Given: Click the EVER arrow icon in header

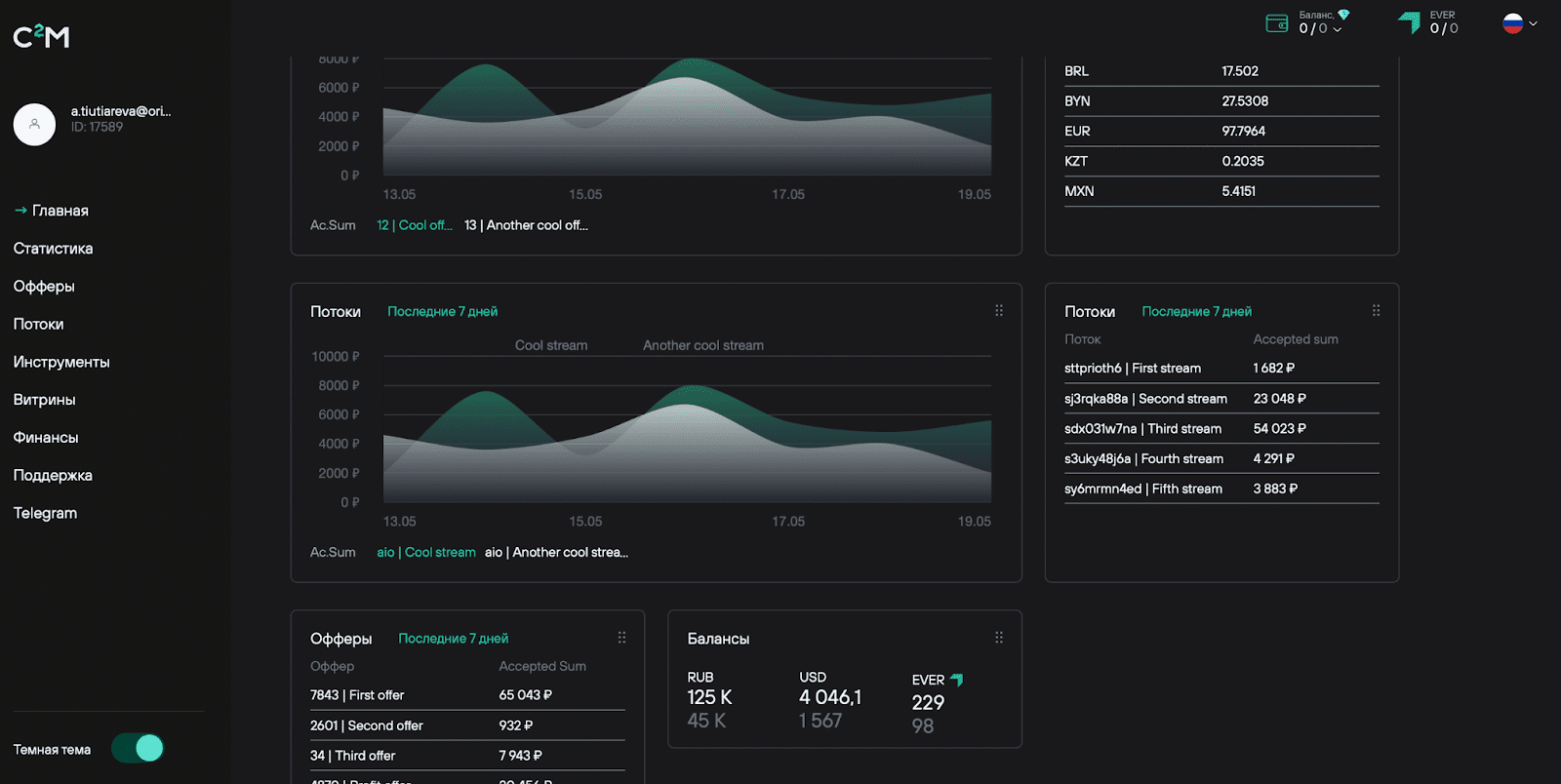Looking at the screenshot, I should coord(1409,22).
